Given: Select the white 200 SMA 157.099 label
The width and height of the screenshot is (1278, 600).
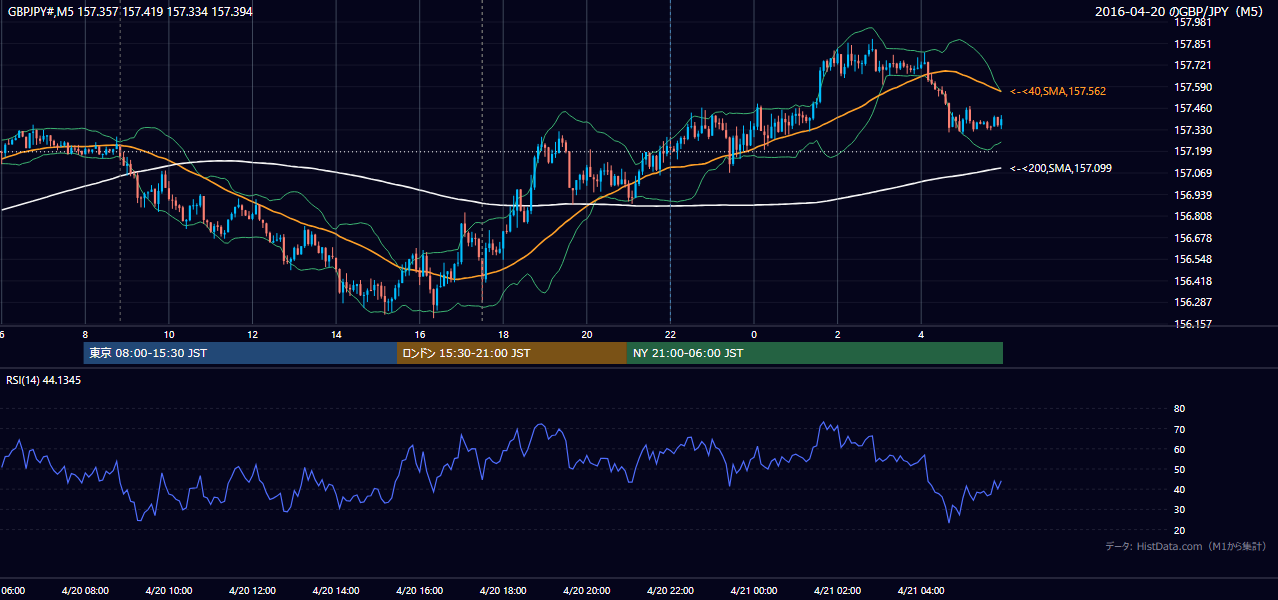Looking at the screenshot, I should coord(1061,168).
